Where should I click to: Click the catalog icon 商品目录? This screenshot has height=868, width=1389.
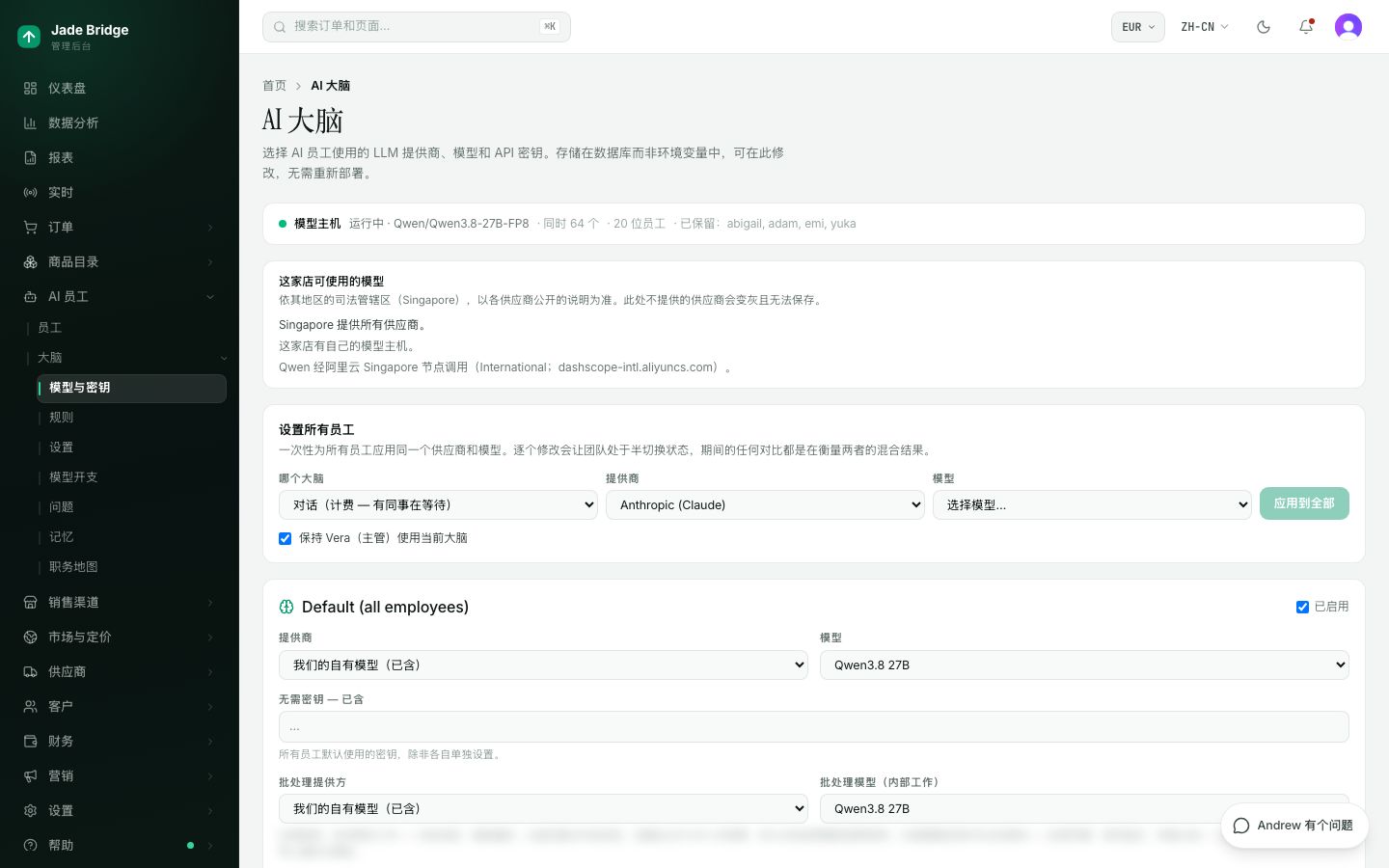30,261
